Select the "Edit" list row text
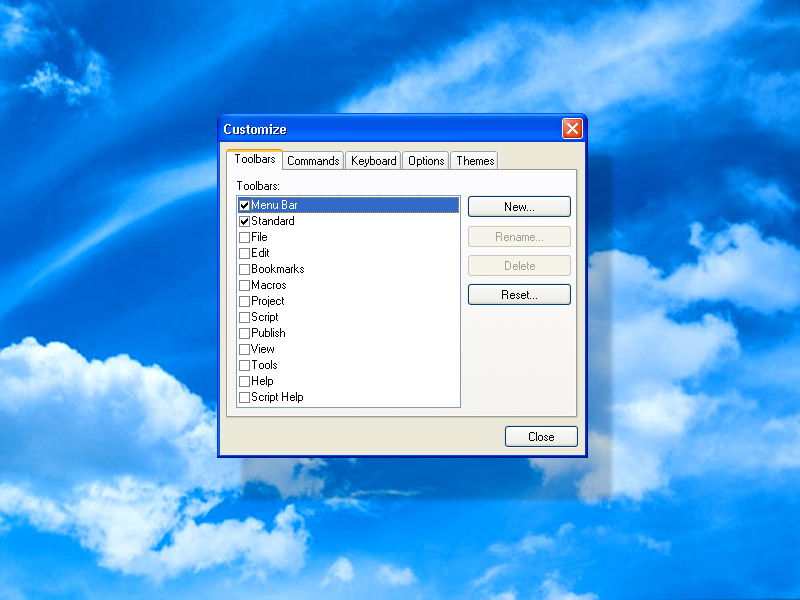Image resolution: width=800 pixels, height=600 pixels. [x=260, y=253]
